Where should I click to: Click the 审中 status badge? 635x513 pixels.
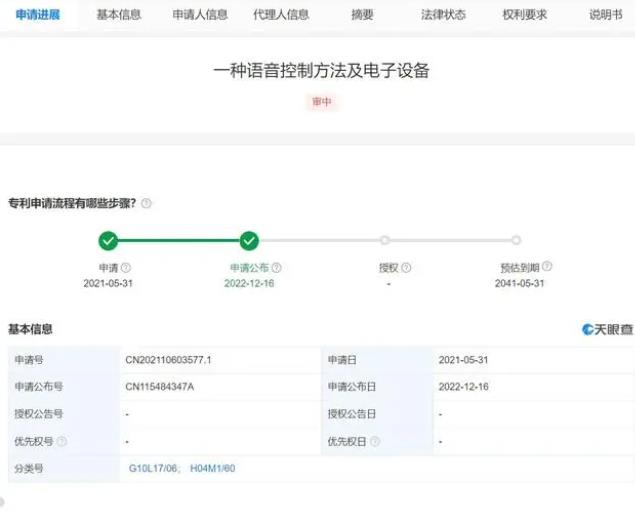coord(321,102)
